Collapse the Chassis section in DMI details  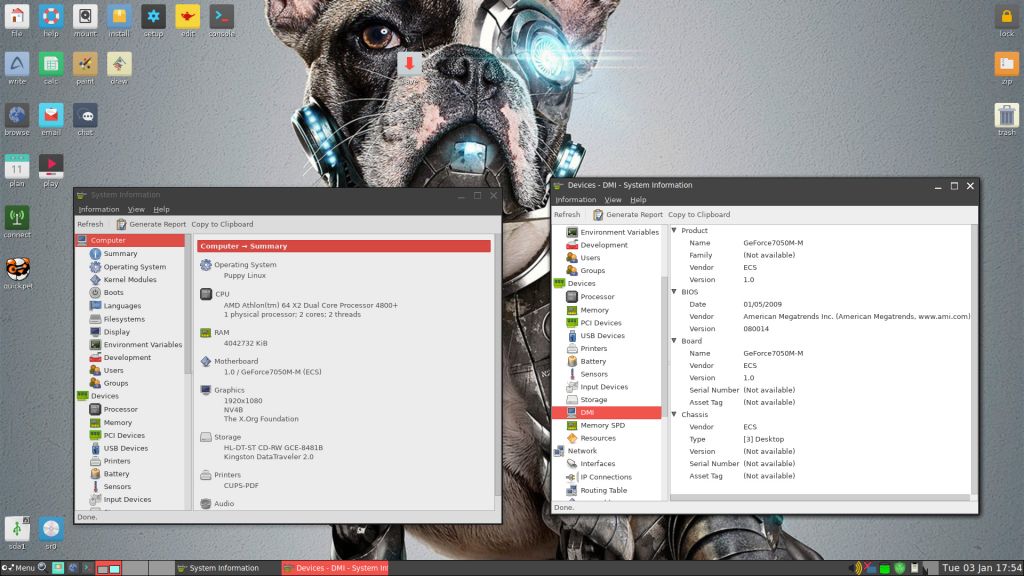pos(675,415)
